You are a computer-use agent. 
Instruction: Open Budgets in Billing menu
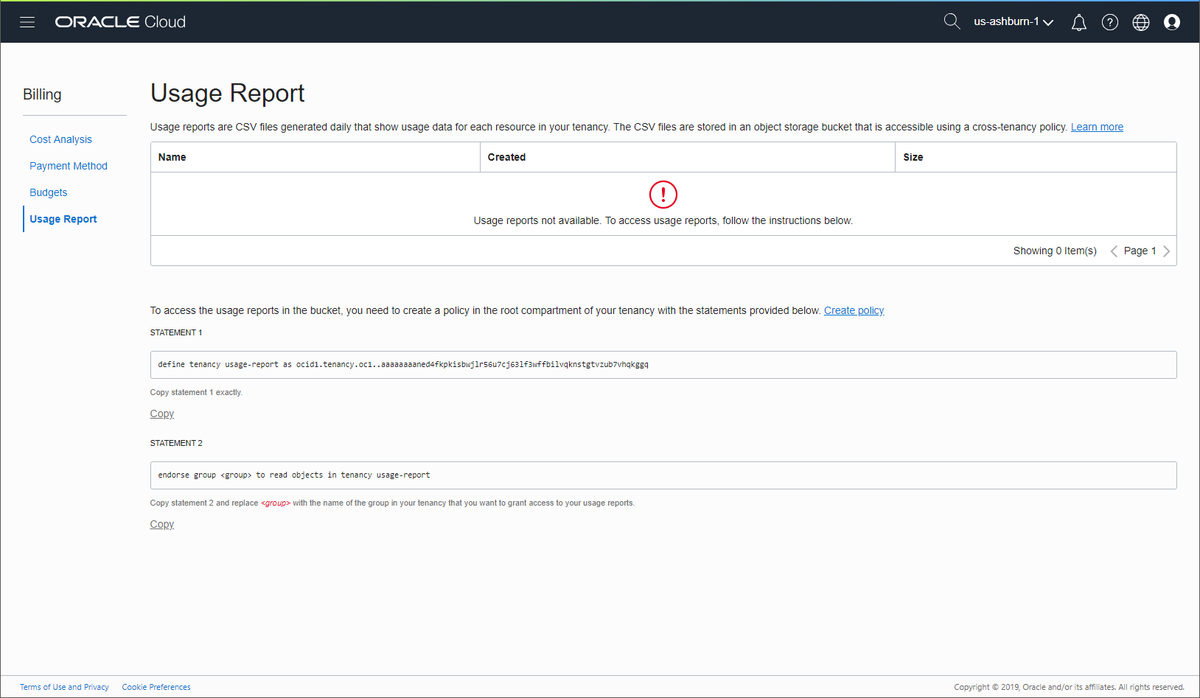[x=48, y=192]
